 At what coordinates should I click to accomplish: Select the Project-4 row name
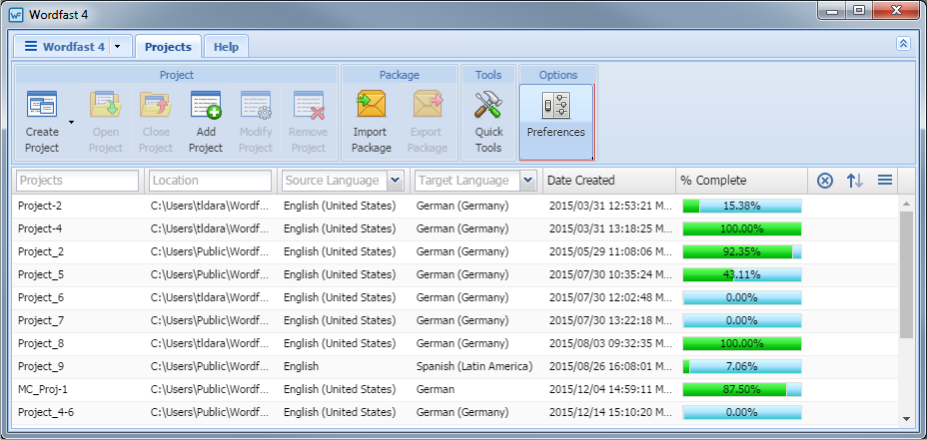click(40, 228)
